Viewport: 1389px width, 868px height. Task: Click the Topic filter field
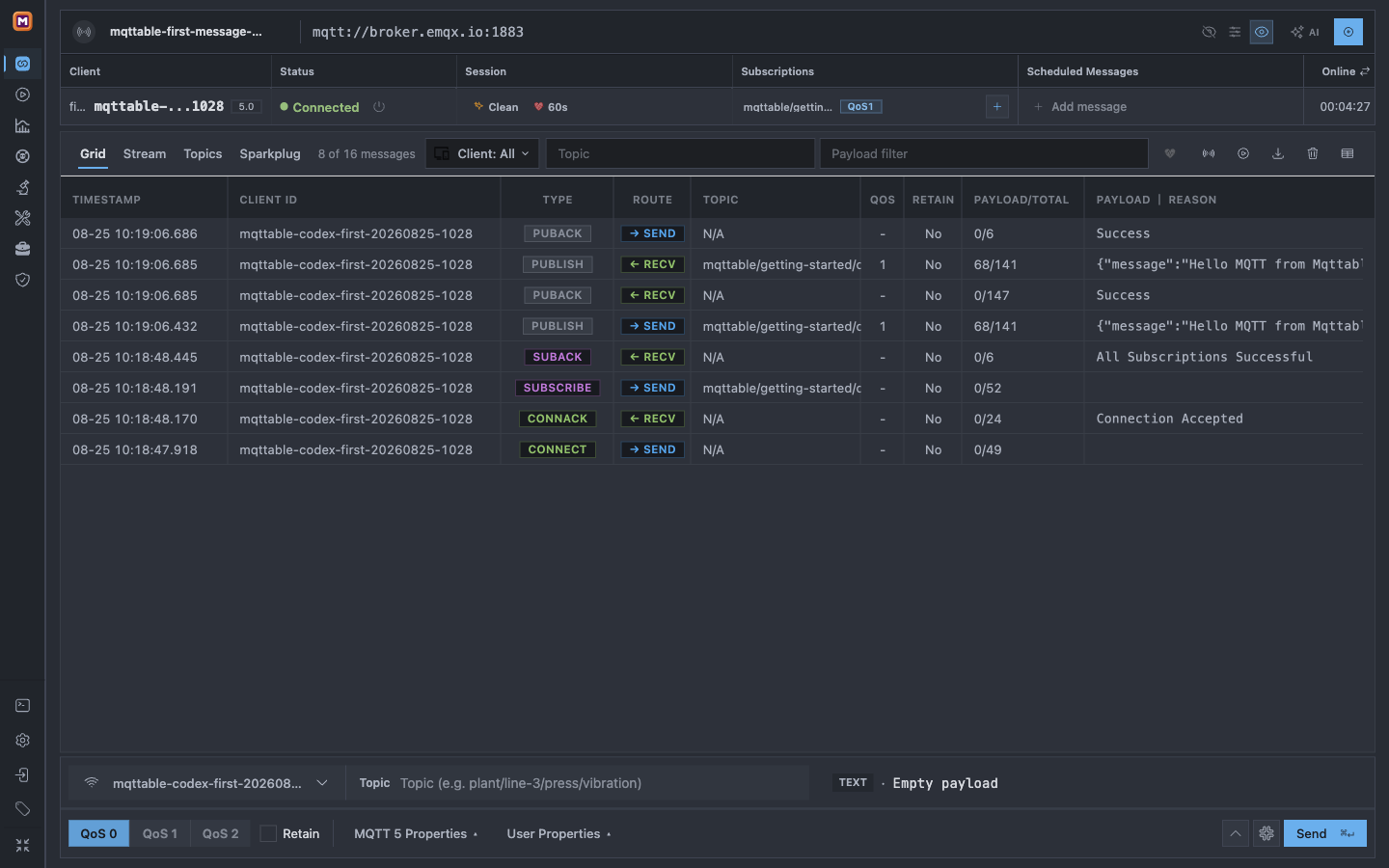[680, 153]
